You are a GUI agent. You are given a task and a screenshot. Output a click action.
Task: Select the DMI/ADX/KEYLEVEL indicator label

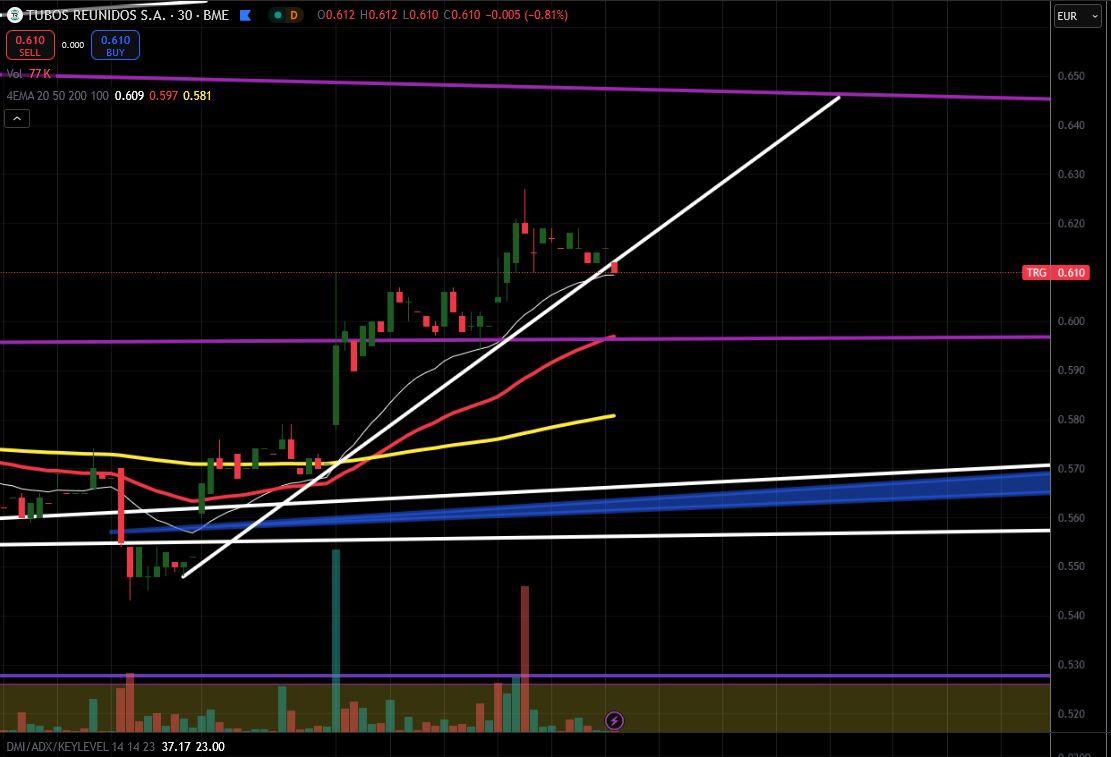(79, 746)
